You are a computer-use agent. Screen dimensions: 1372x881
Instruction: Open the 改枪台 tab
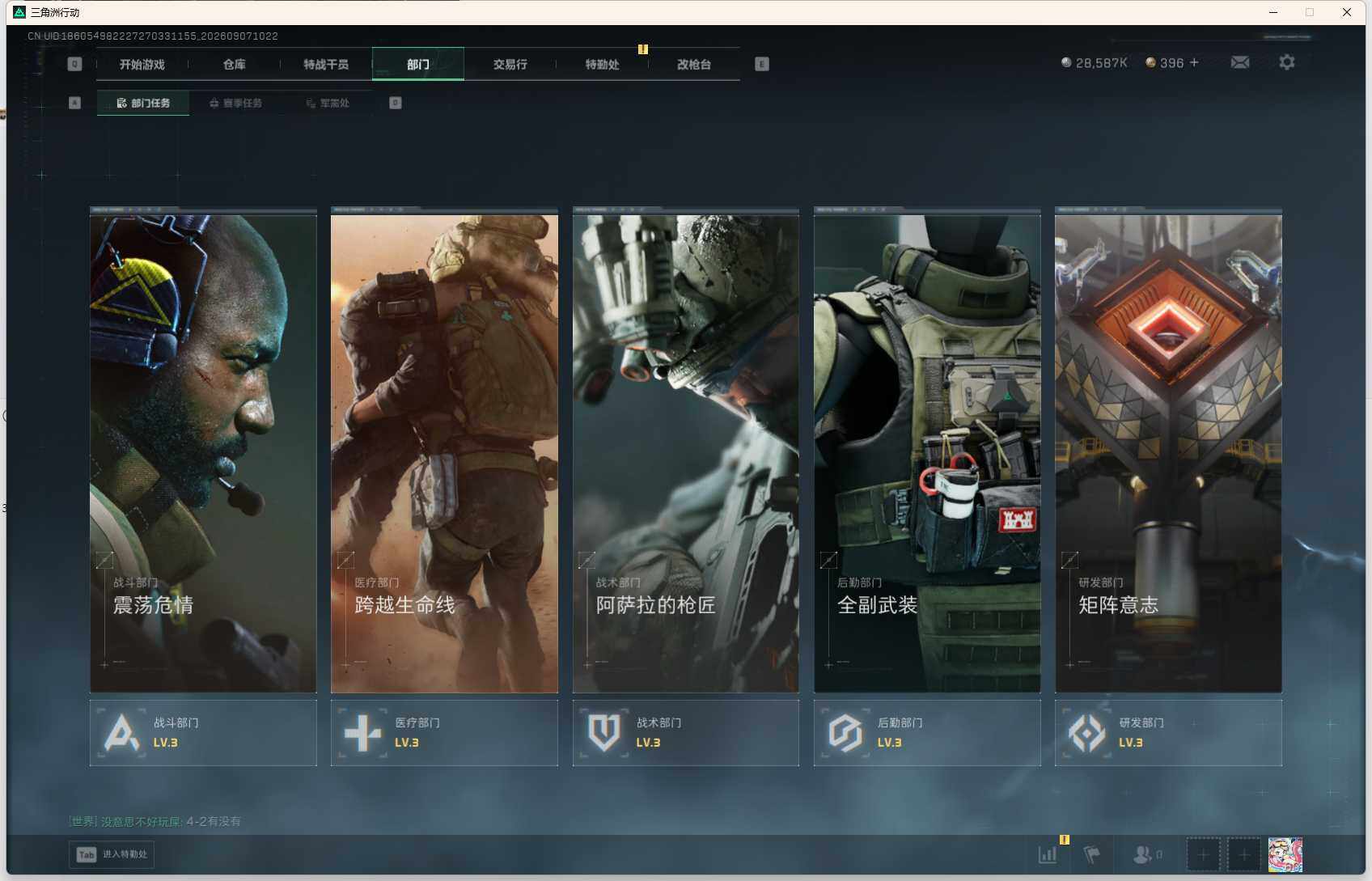694,64
